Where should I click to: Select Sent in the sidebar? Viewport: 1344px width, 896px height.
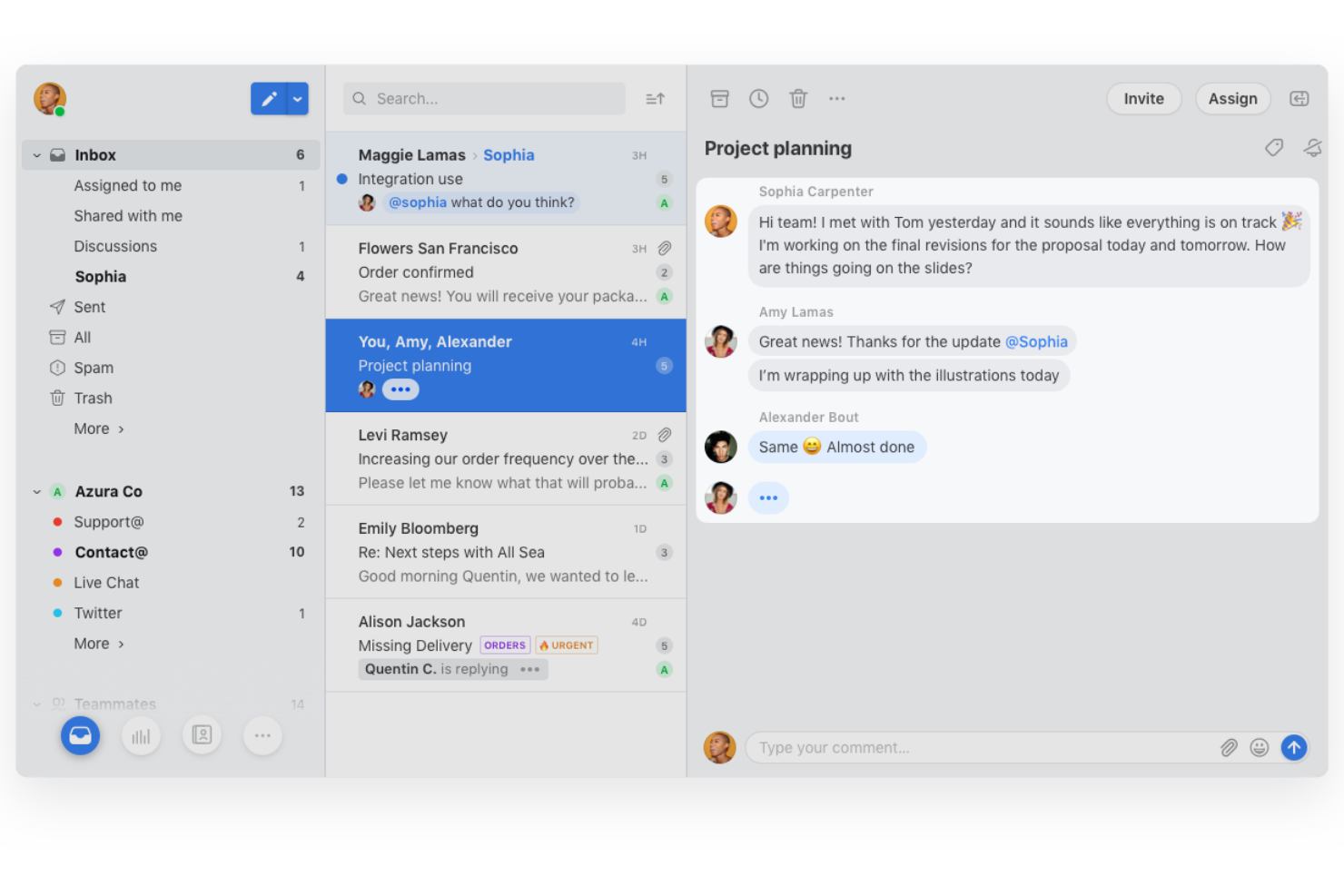pos(89,307)
